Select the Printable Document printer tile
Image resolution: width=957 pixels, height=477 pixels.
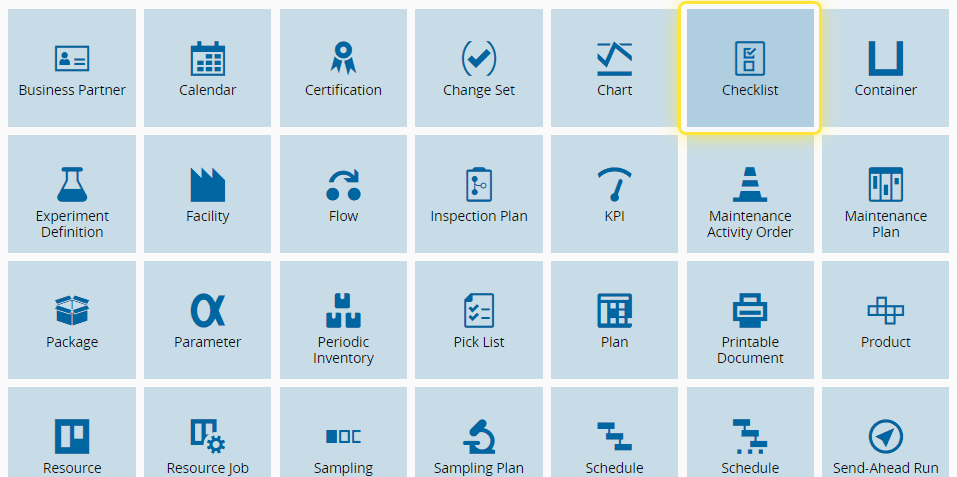pos(750,320)
